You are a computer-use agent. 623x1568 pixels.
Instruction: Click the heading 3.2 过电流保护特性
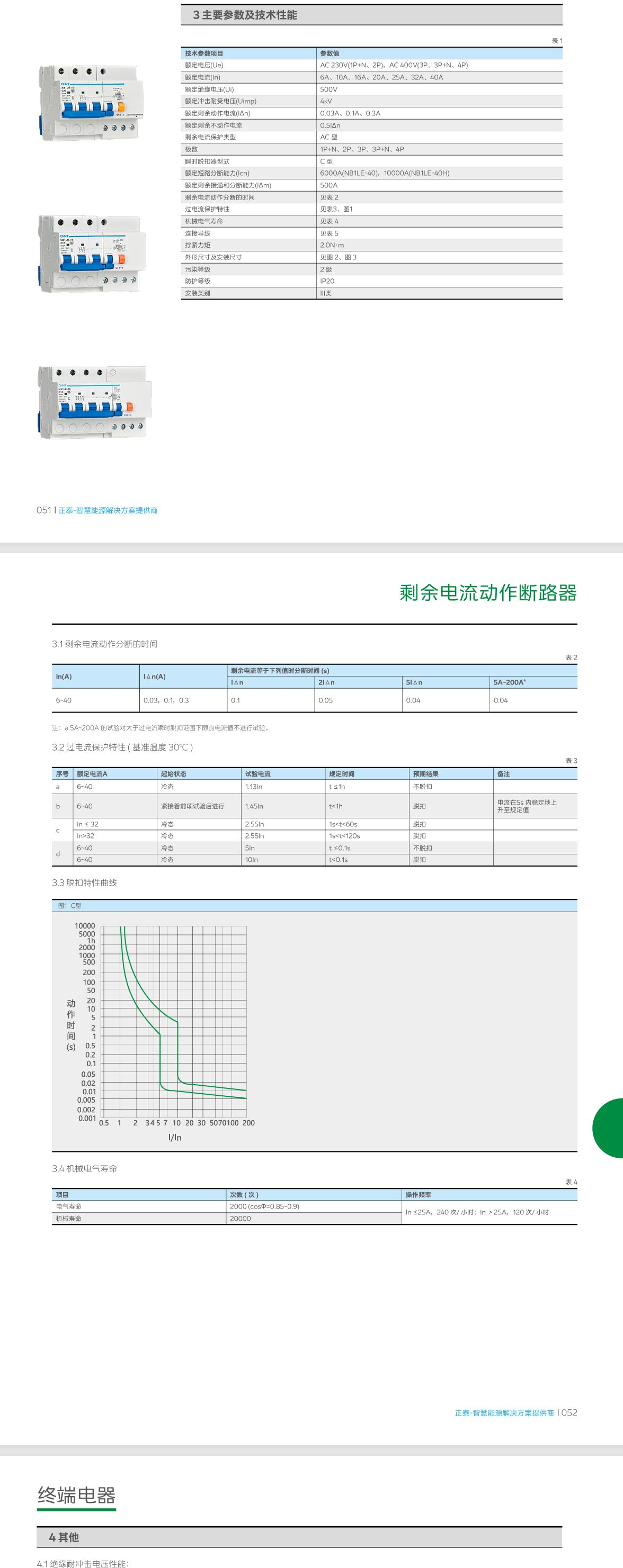[122, 747]
